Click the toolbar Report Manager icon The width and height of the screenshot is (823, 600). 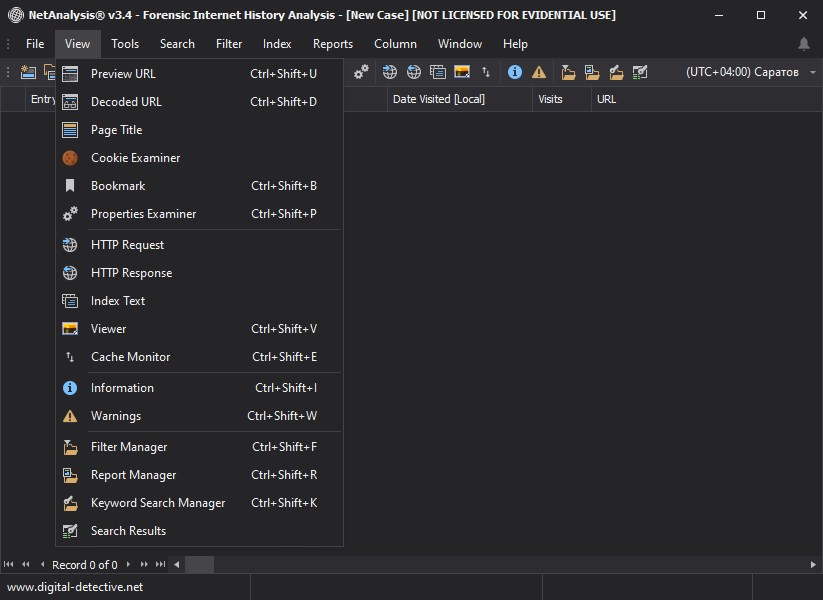click(x=592, y=72)
